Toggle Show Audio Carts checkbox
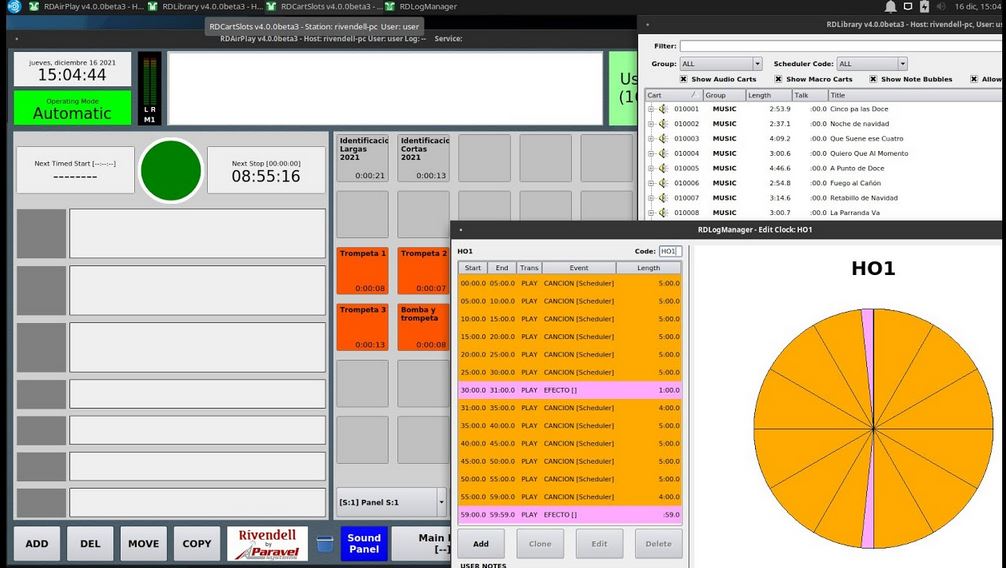The width and height of the screenshot is (1006, 568). tap(683, 79)
